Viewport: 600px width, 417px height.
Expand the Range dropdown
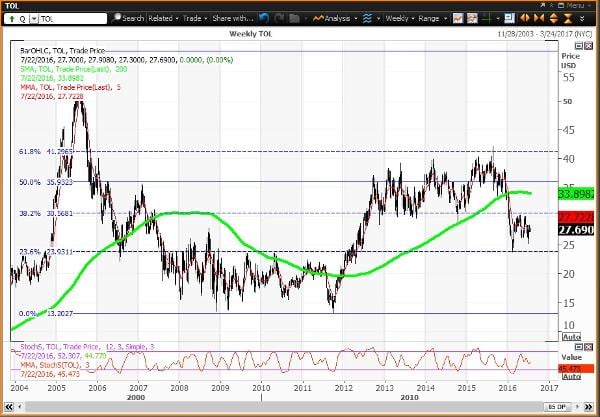[x=433, y=18]
